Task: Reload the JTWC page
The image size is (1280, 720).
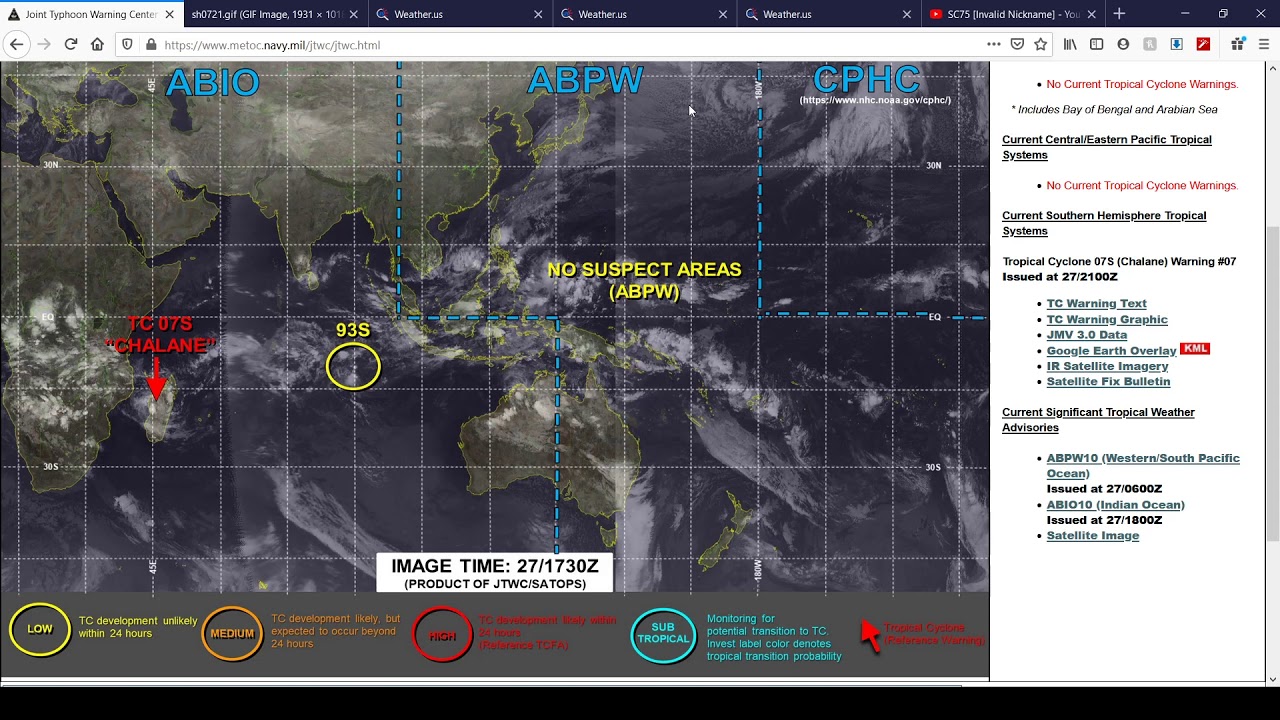Action: tap(70, 44)
